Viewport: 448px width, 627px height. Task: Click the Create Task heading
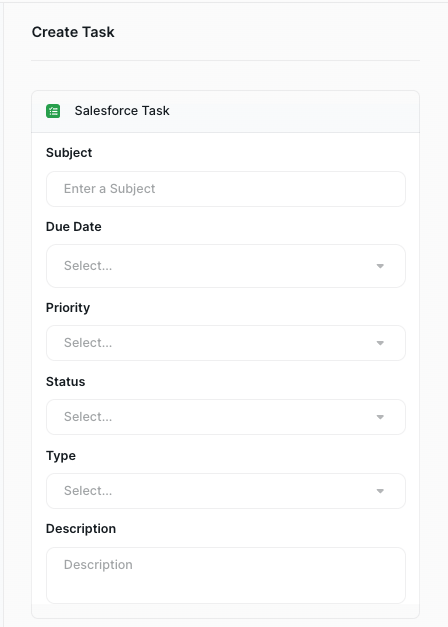tap(73, 32)
